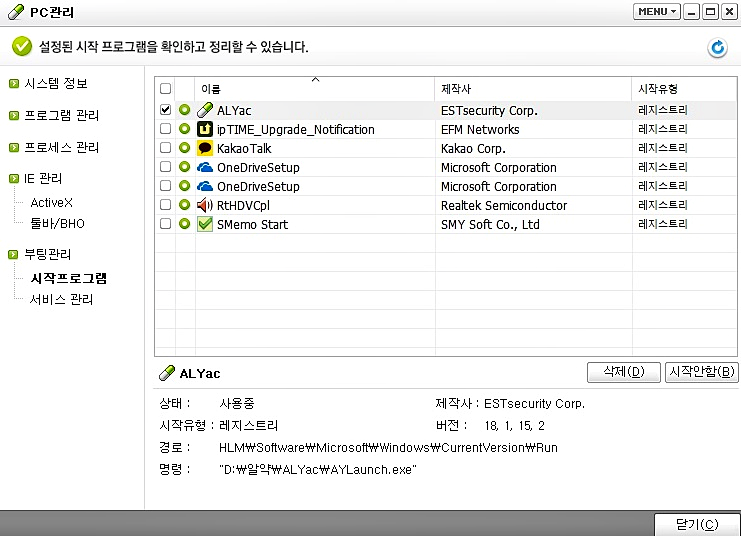Click green status dot for RtHDVCpl

point(184,205)
